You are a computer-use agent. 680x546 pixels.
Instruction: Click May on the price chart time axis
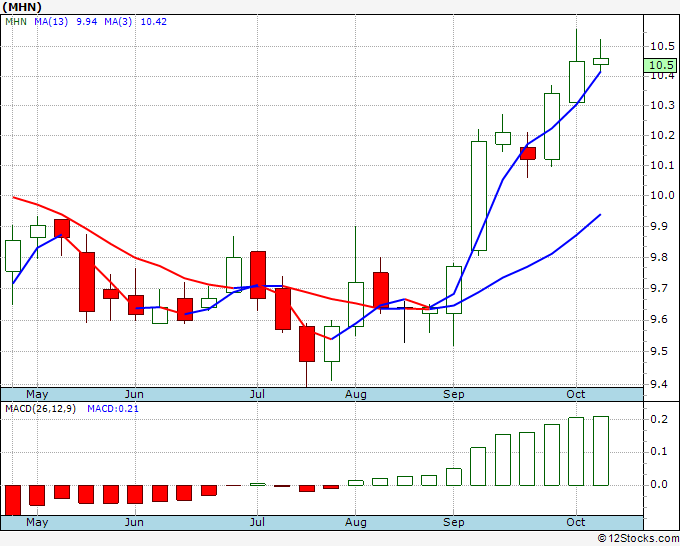click(37, 394)
